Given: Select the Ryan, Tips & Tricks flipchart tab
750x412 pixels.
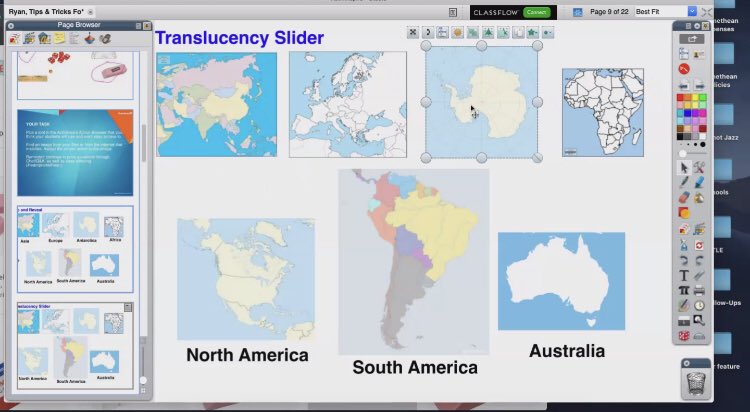Looking at the screenshot, I should [x=46, y=11].
